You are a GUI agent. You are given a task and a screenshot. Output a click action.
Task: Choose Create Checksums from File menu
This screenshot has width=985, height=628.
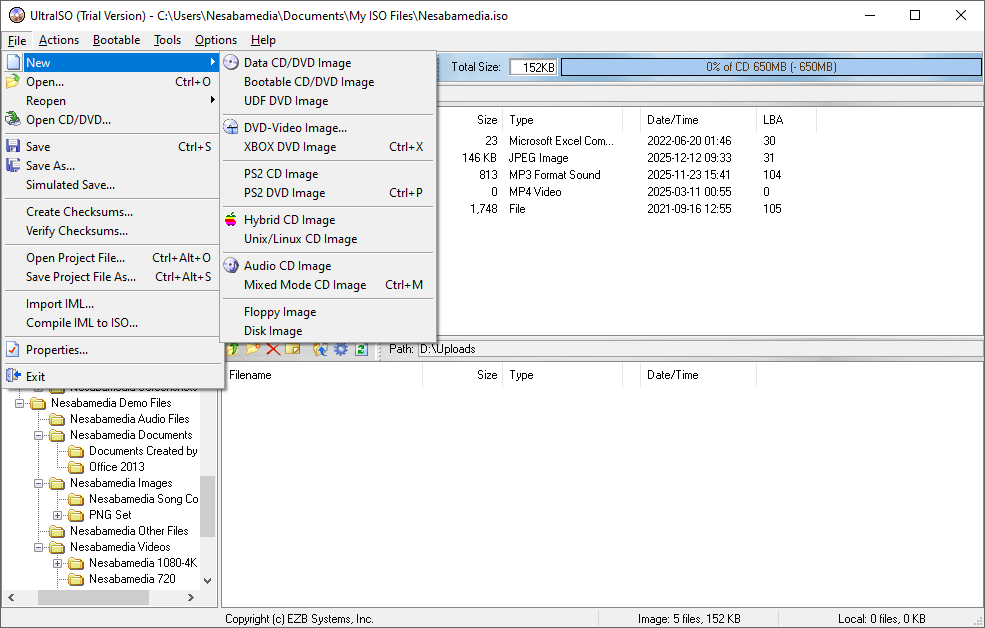[x=79, y=212]
